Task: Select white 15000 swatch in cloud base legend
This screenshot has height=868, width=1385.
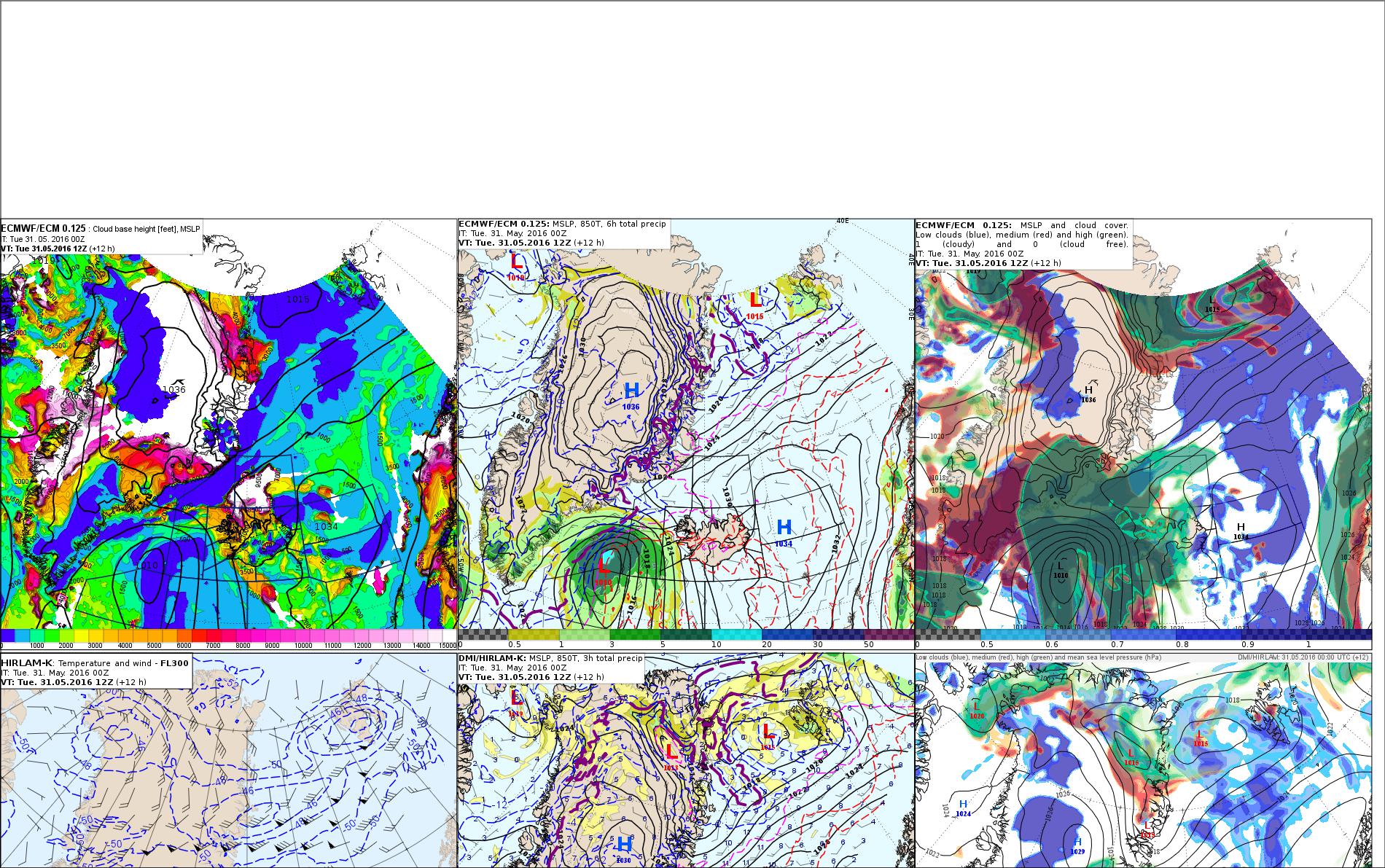Action: 449,636
